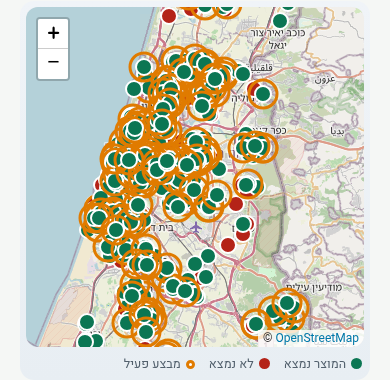Image resolution: width=390 pixels, height=380 pixels.
Task: Click orange ring legend for מבצע פעיל
Action: [190, 364]
